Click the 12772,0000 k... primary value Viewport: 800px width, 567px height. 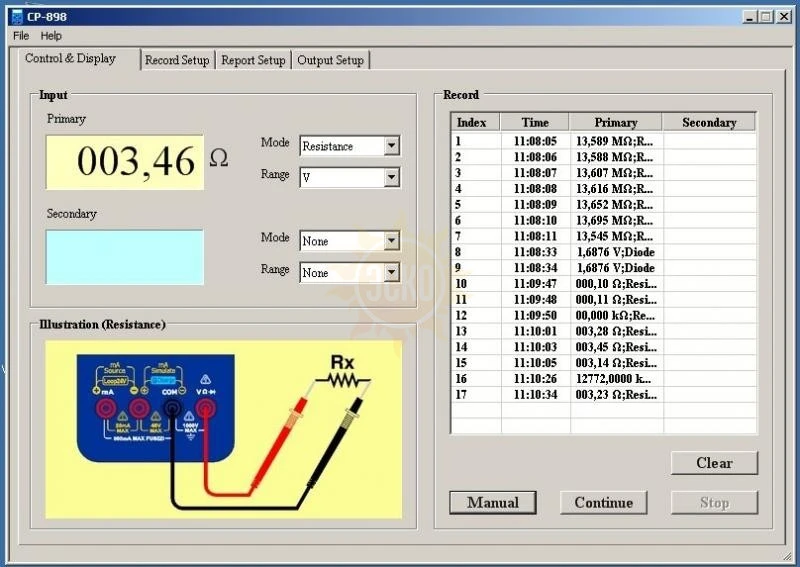pos(613,379)
